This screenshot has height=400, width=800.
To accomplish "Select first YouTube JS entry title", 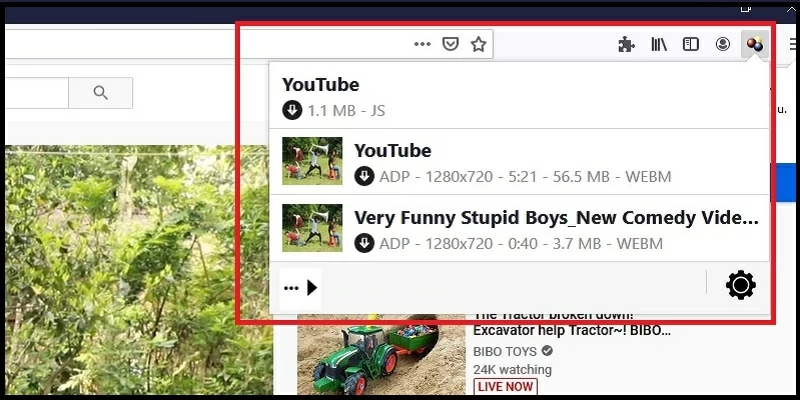I will [320, 85].
